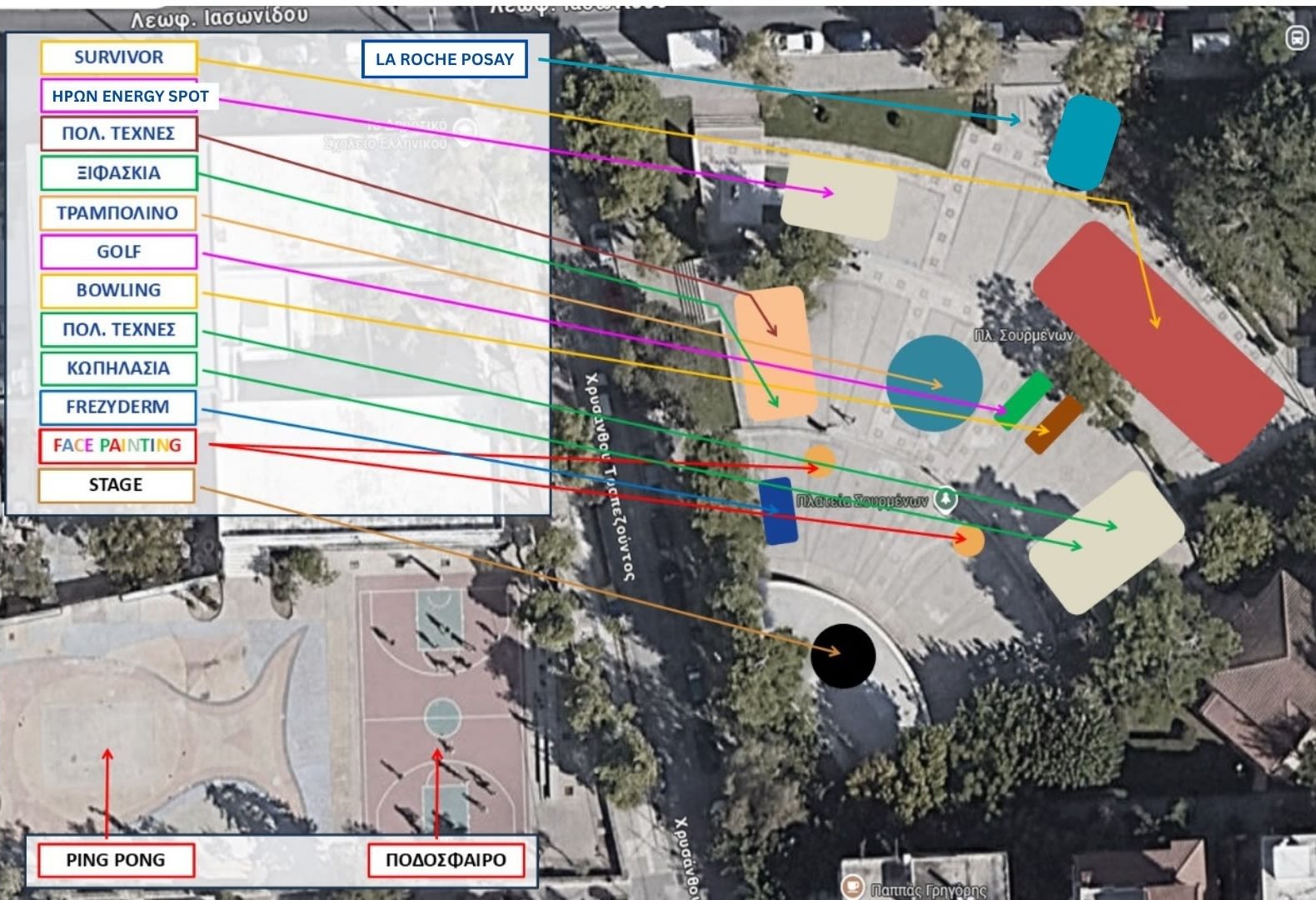Click the ΗΡΩΝ ENERGY SPOT legend label
This screenshot has width=1316, height=900.
coord(130,96)
